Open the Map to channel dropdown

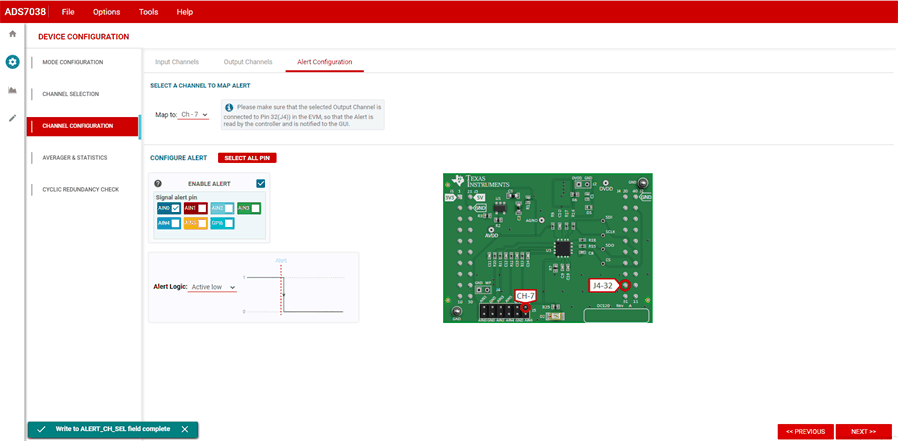coord(194,115)
